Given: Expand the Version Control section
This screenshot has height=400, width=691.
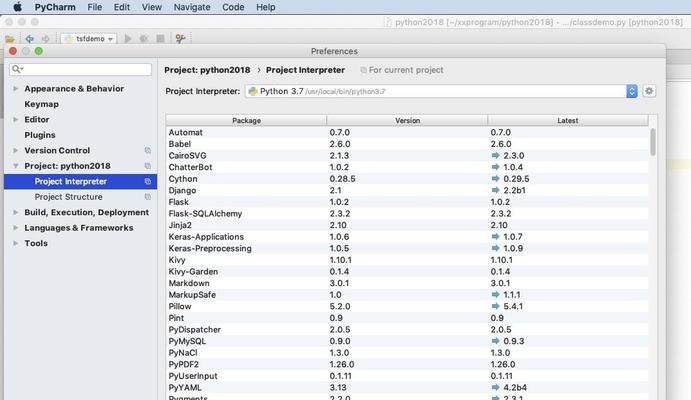Looking at the screenshot, I should 15,150.
